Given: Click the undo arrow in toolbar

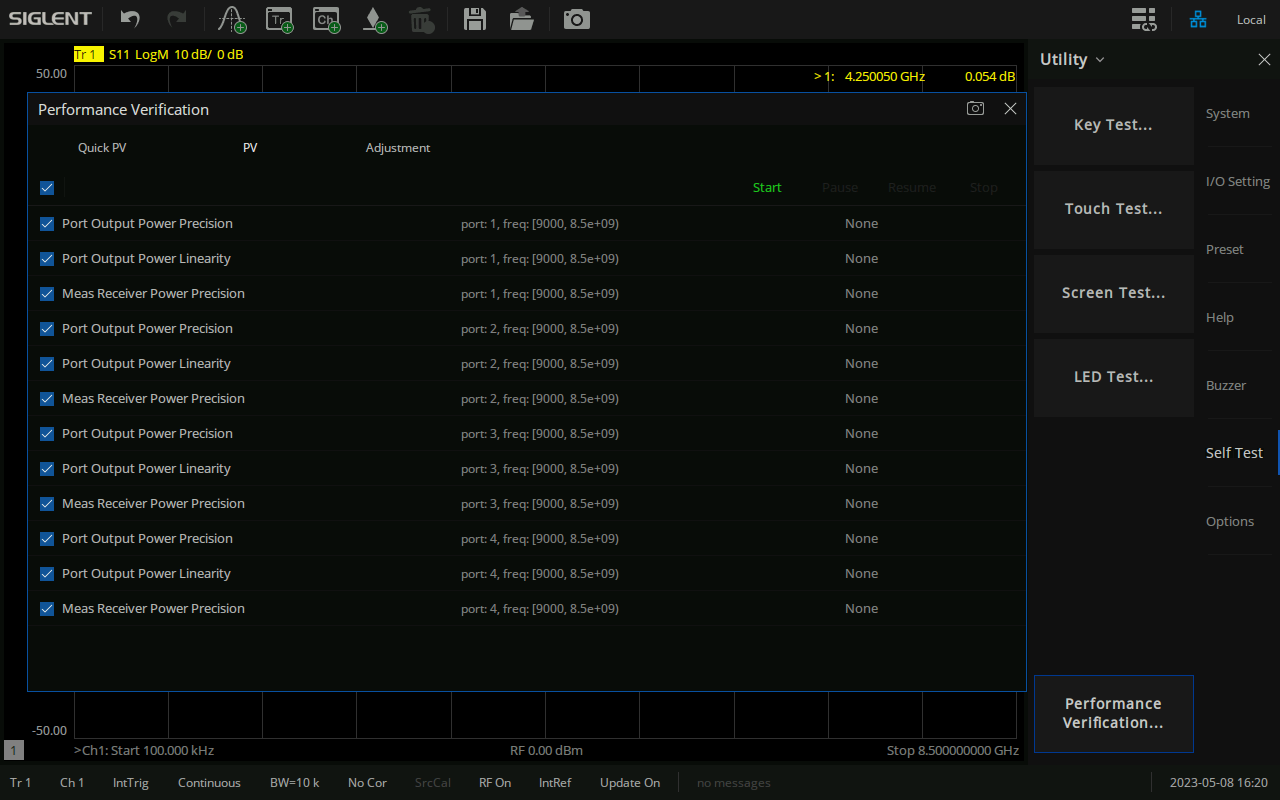Looking at the screenshot, I should pyautogui.click(x=130, y=19).
